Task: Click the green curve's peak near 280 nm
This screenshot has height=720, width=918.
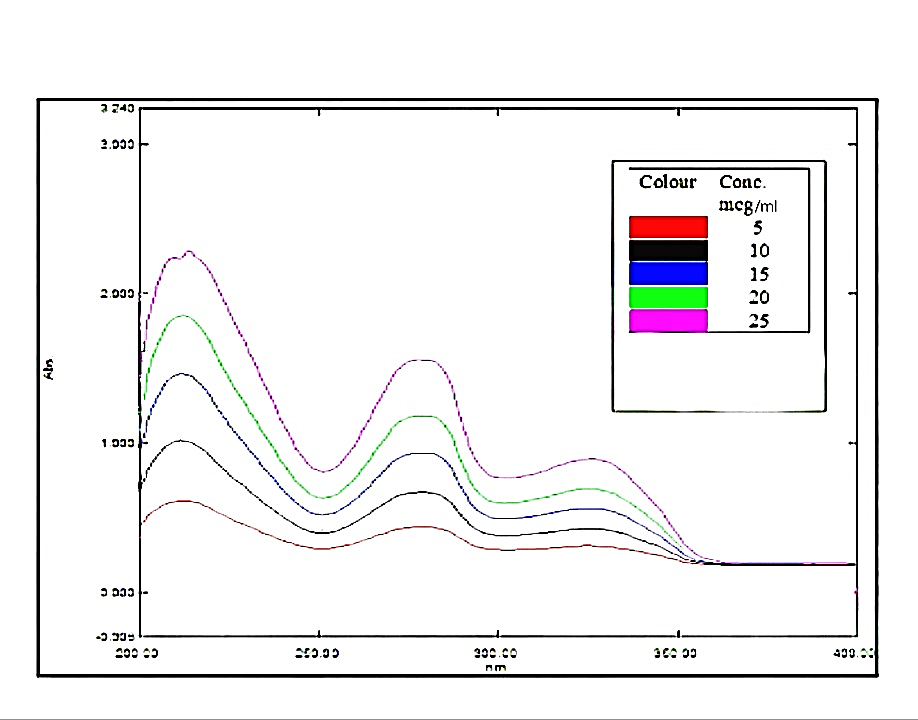Action: (421, 416)
